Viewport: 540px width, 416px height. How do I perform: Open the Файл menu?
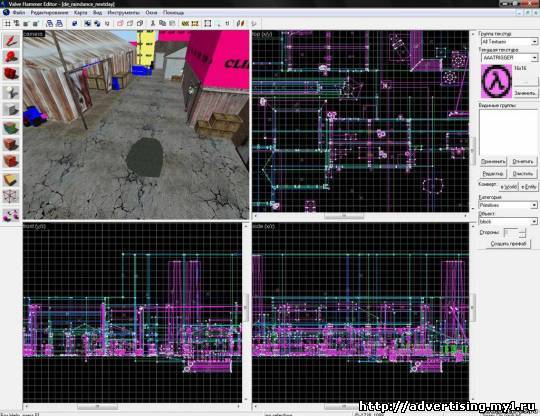coord(19,12)
